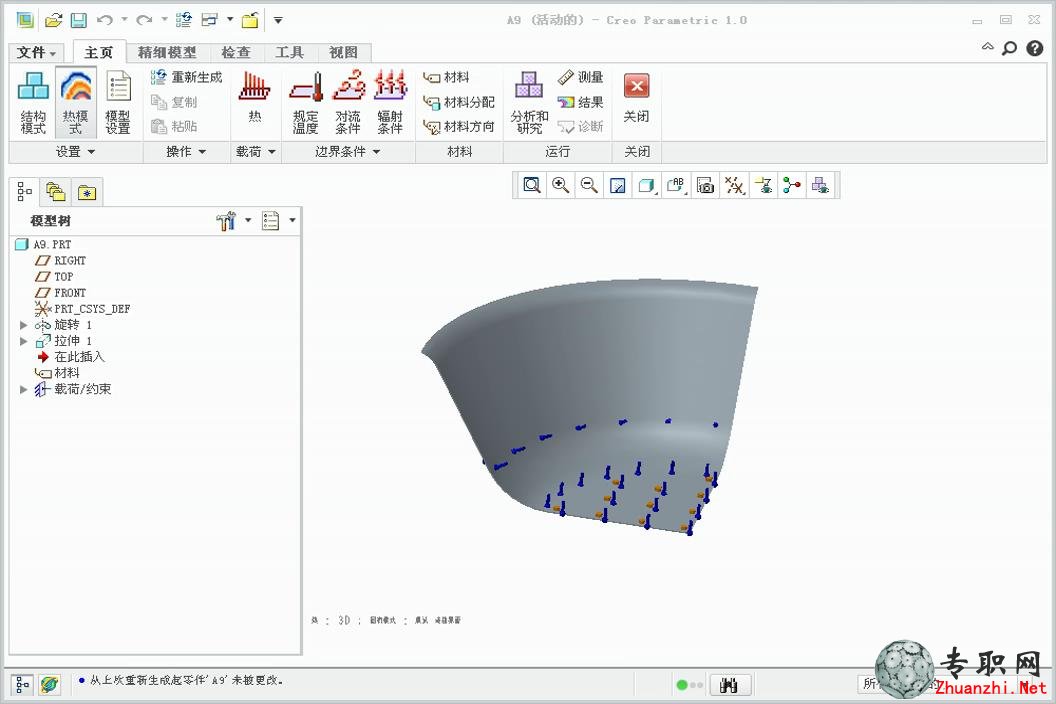Open Help question mark icon

point(1034,48)
